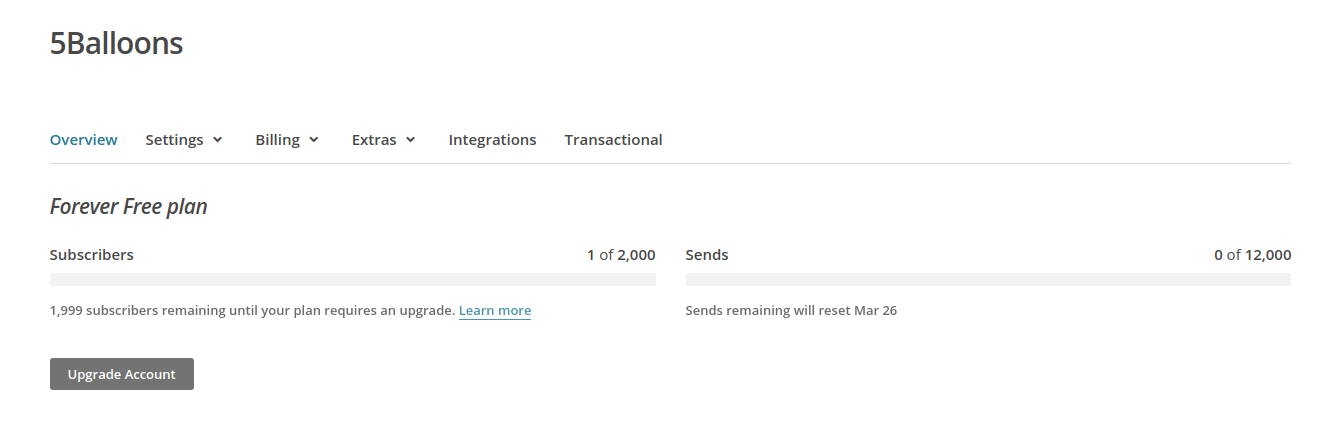Viewport: 1328px width, 438px height.
Task: Click the Subscribers label
Action: coord(91,255)
